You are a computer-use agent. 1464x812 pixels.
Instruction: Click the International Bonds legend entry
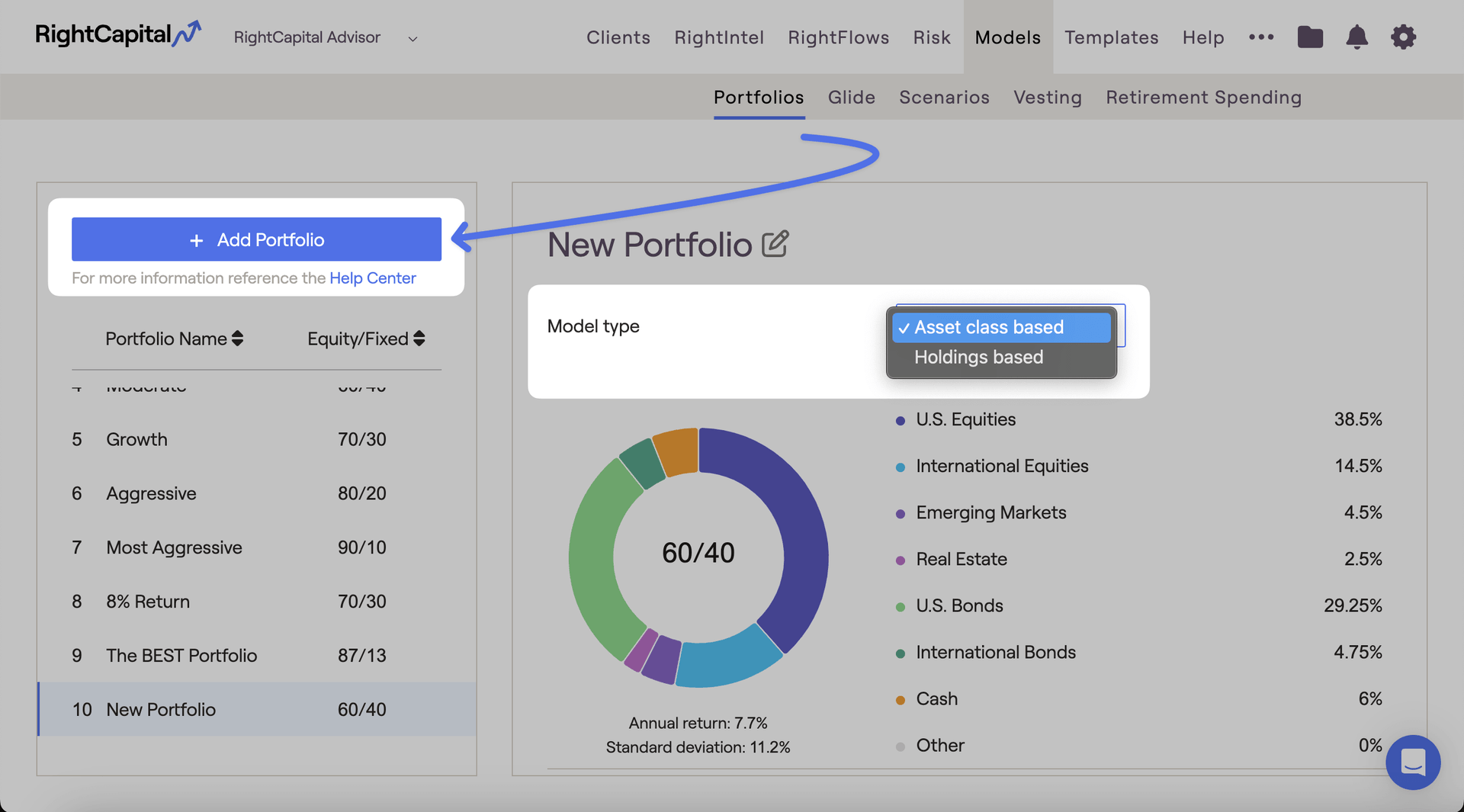[x=996, y=652]
